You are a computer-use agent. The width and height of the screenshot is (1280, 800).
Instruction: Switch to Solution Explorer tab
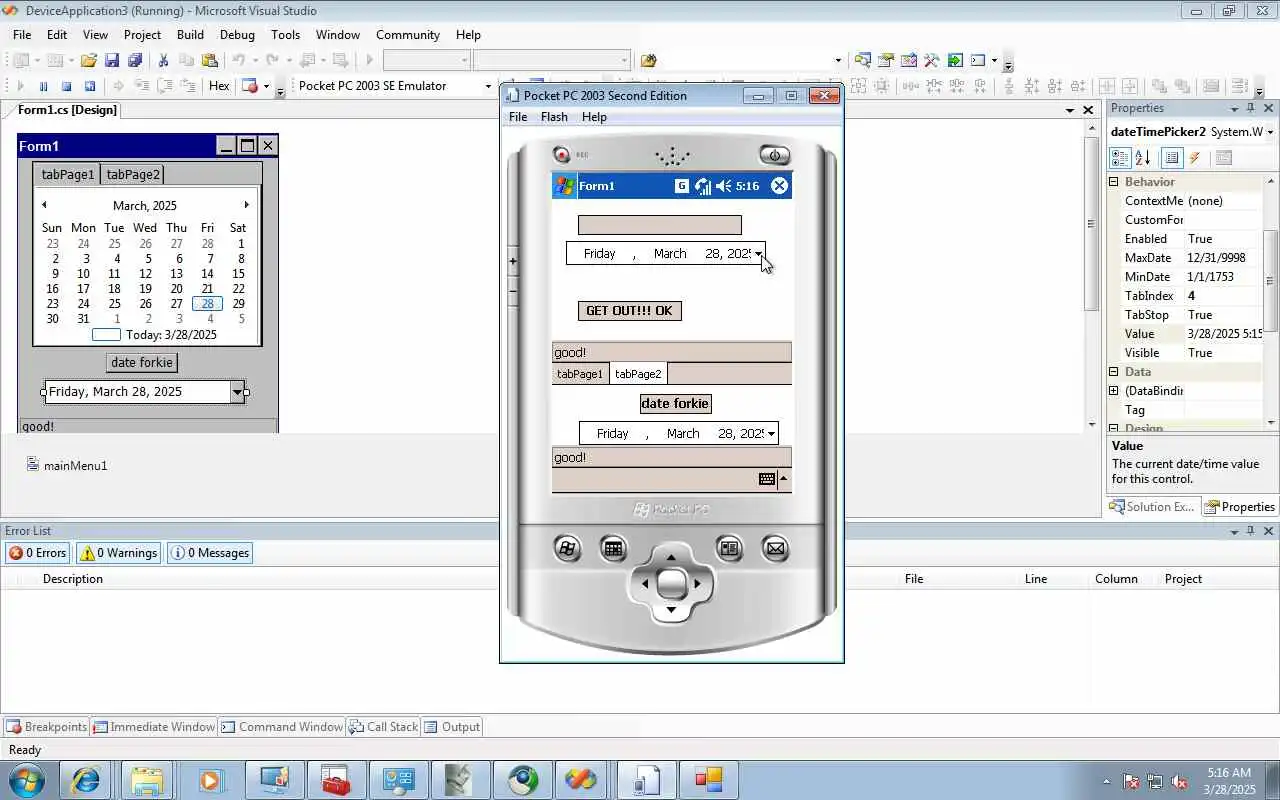tap(1152, 507)
